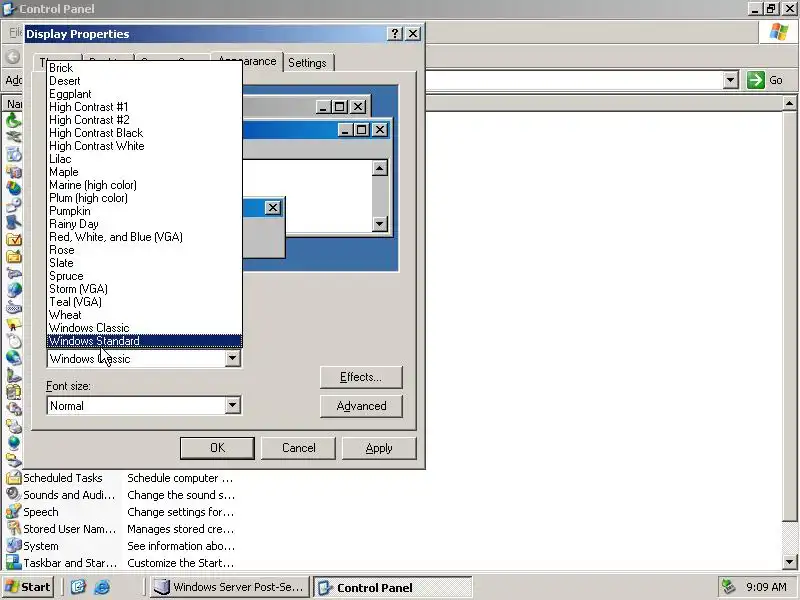Click Control Panel list scroll up arrow

[x=789, y=104]
